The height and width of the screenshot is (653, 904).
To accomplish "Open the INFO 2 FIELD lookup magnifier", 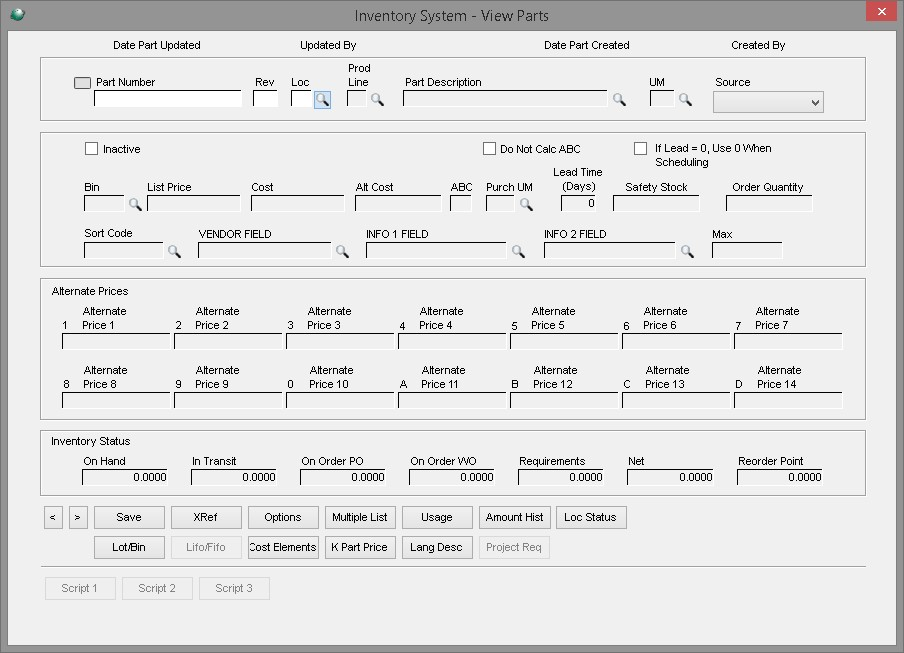I will tap(687, 251).
